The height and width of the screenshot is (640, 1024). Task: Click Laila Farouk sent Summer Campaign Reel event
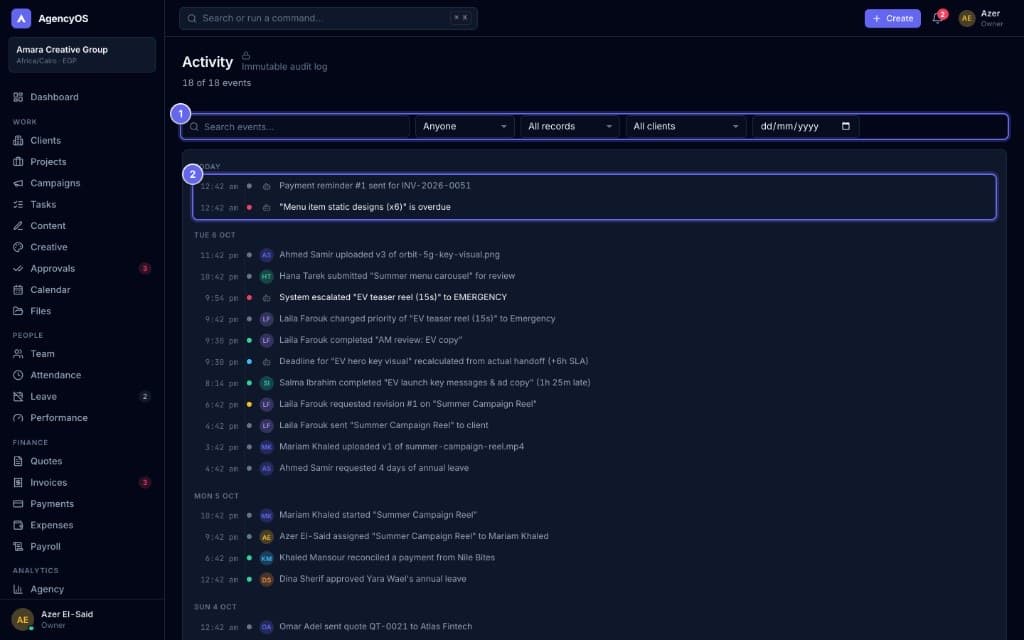click(x=594, y=425)
